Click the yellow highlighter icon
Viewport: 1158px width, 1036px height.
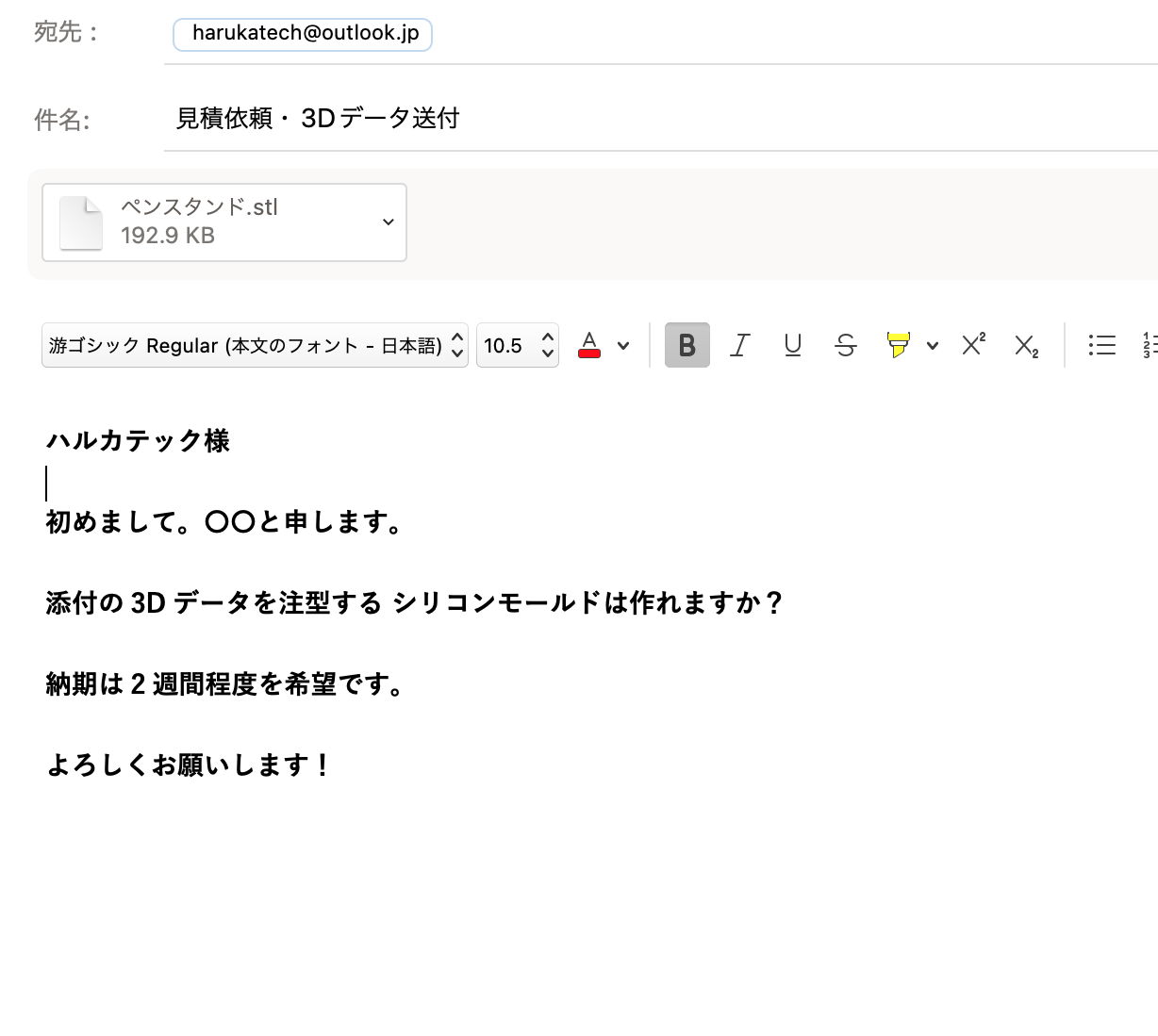click(898, 345)
